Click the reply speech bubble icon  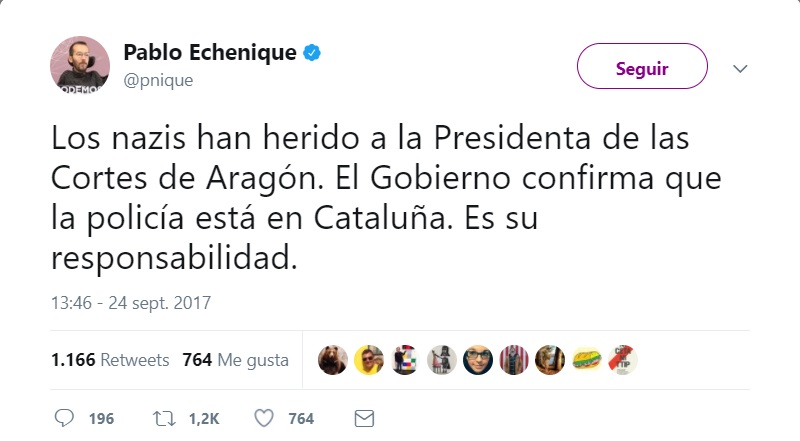click(x=64, y=418)
